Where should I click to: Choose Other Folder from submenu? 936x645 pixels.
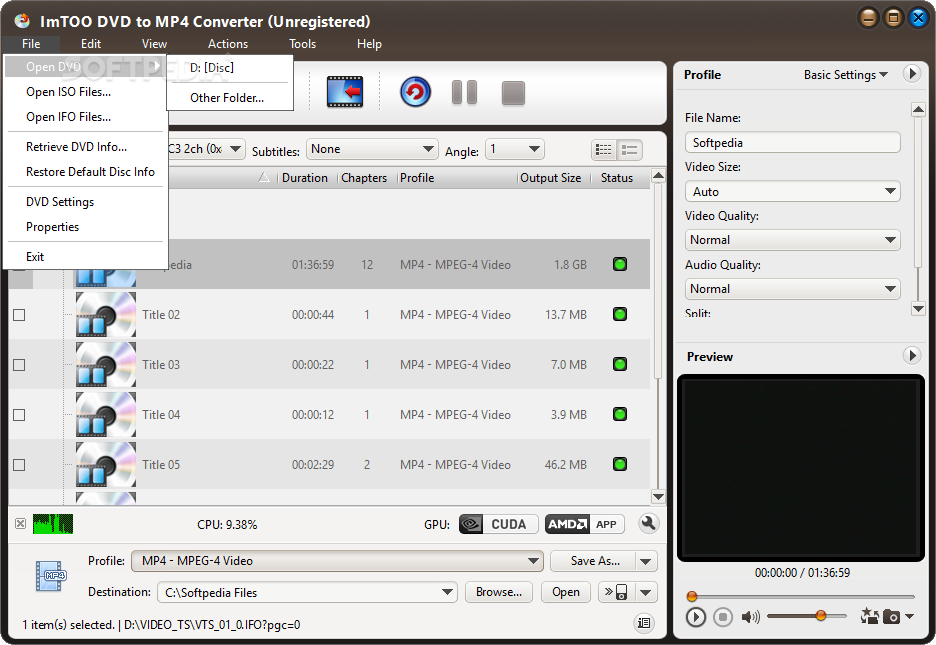point(230,98)
